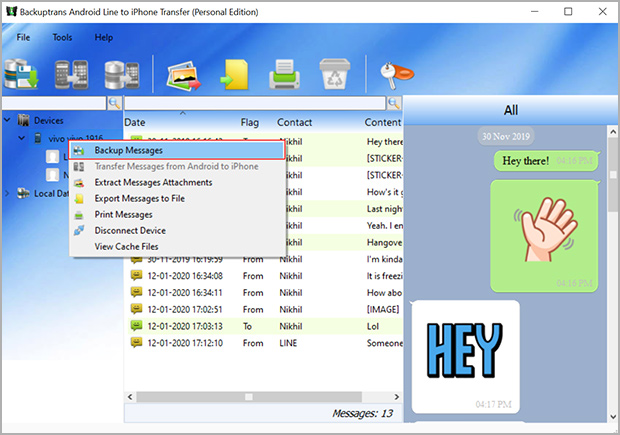Click the Backup Messages toolbar icon
The width and height of the screenshot is (620, 435).
coord(23,73)
